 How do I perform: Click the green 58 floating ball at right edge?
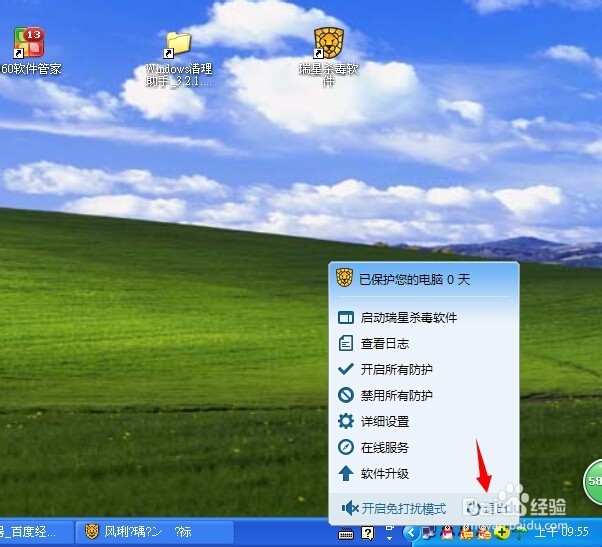point(593,481)
